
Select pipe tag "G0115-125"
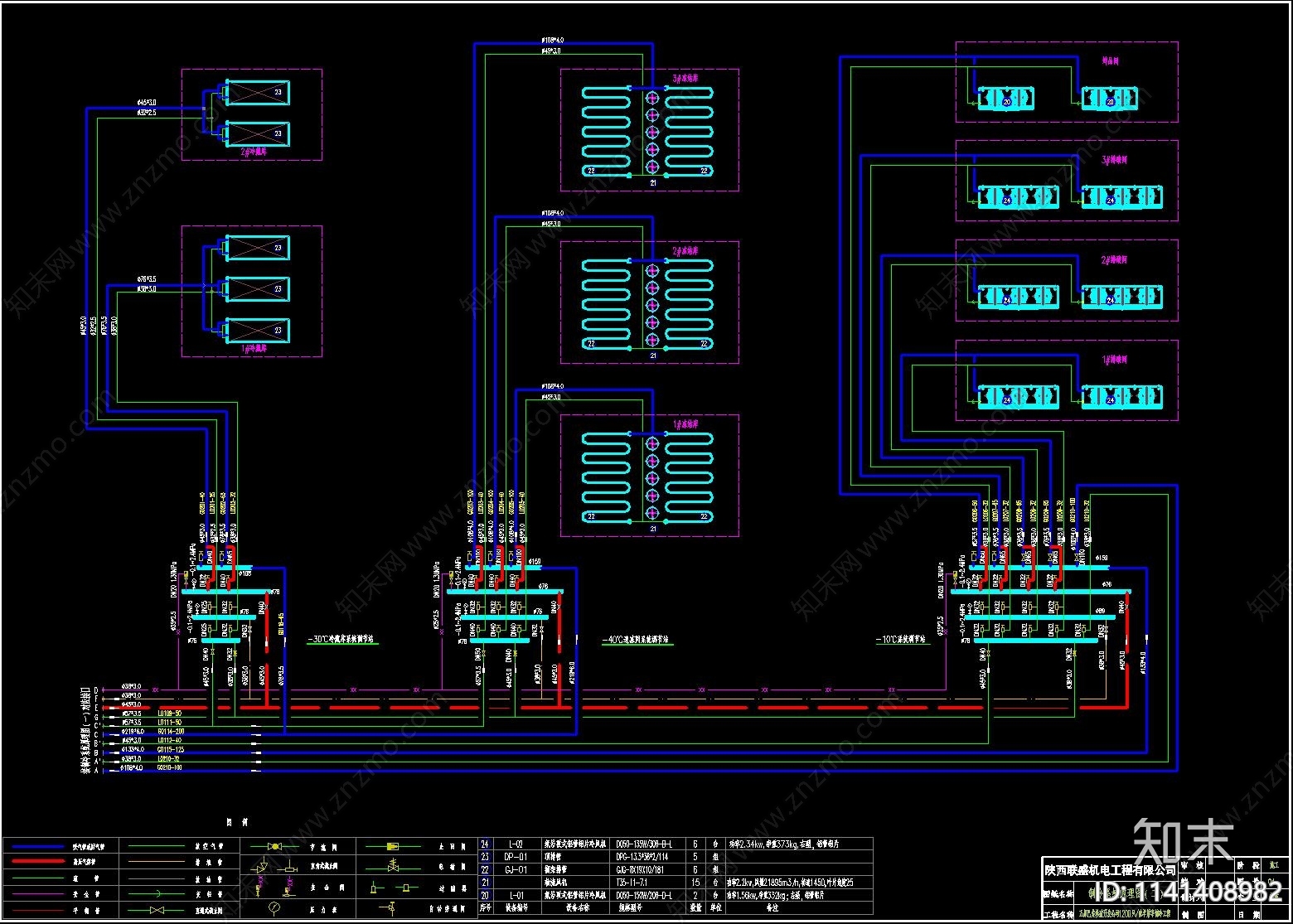169,750
